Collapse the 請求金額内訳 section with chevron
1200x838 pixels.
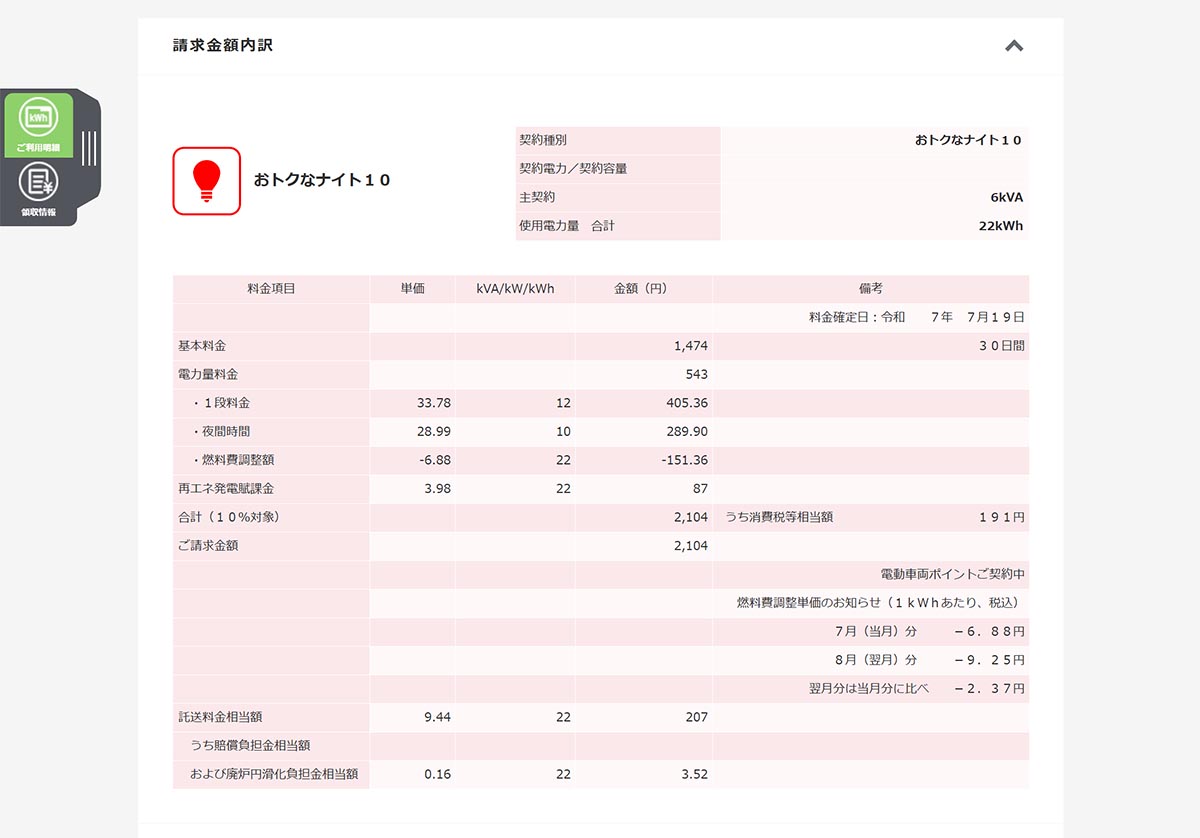1014,45
